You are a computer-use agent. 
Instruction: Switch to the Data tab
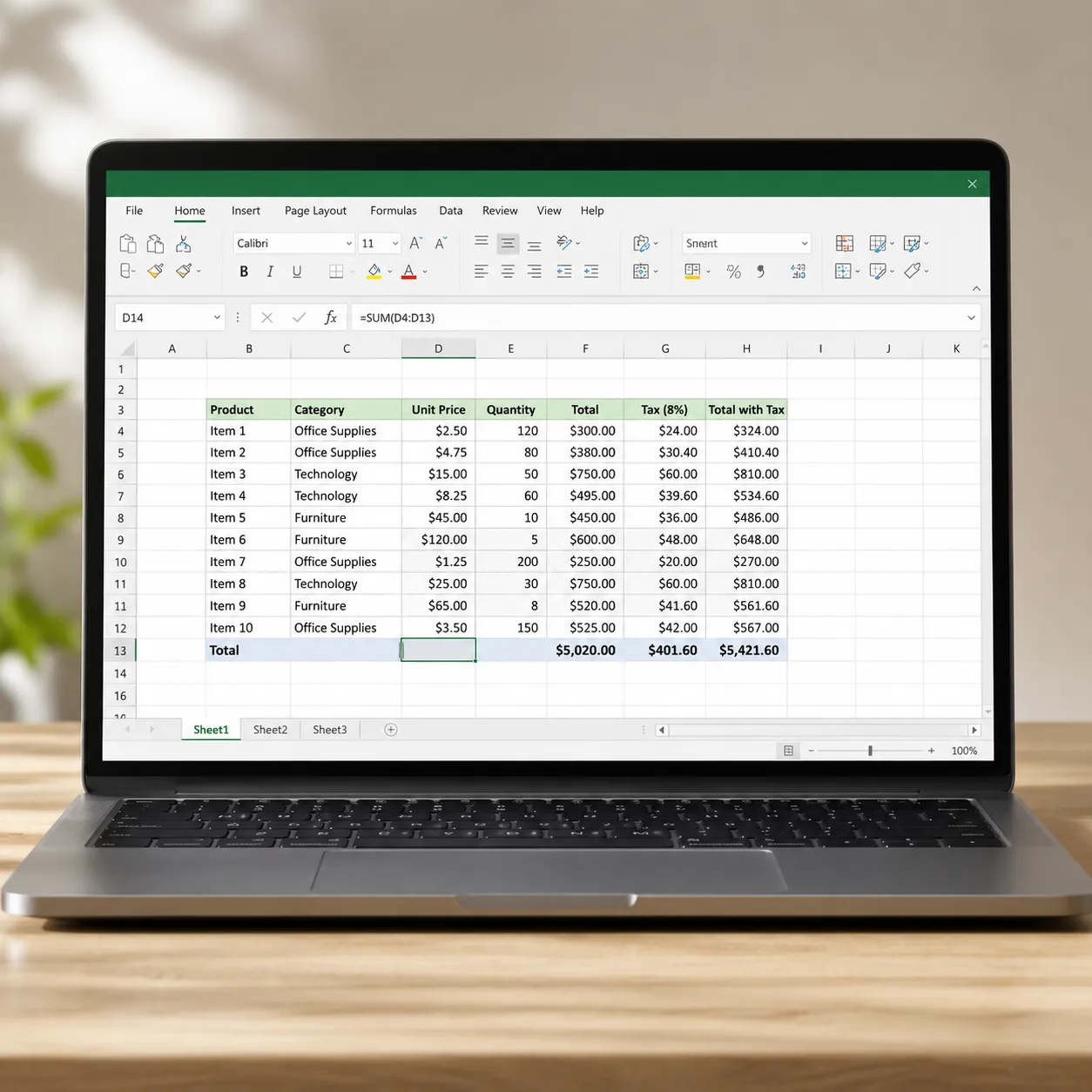coord(451,211)
